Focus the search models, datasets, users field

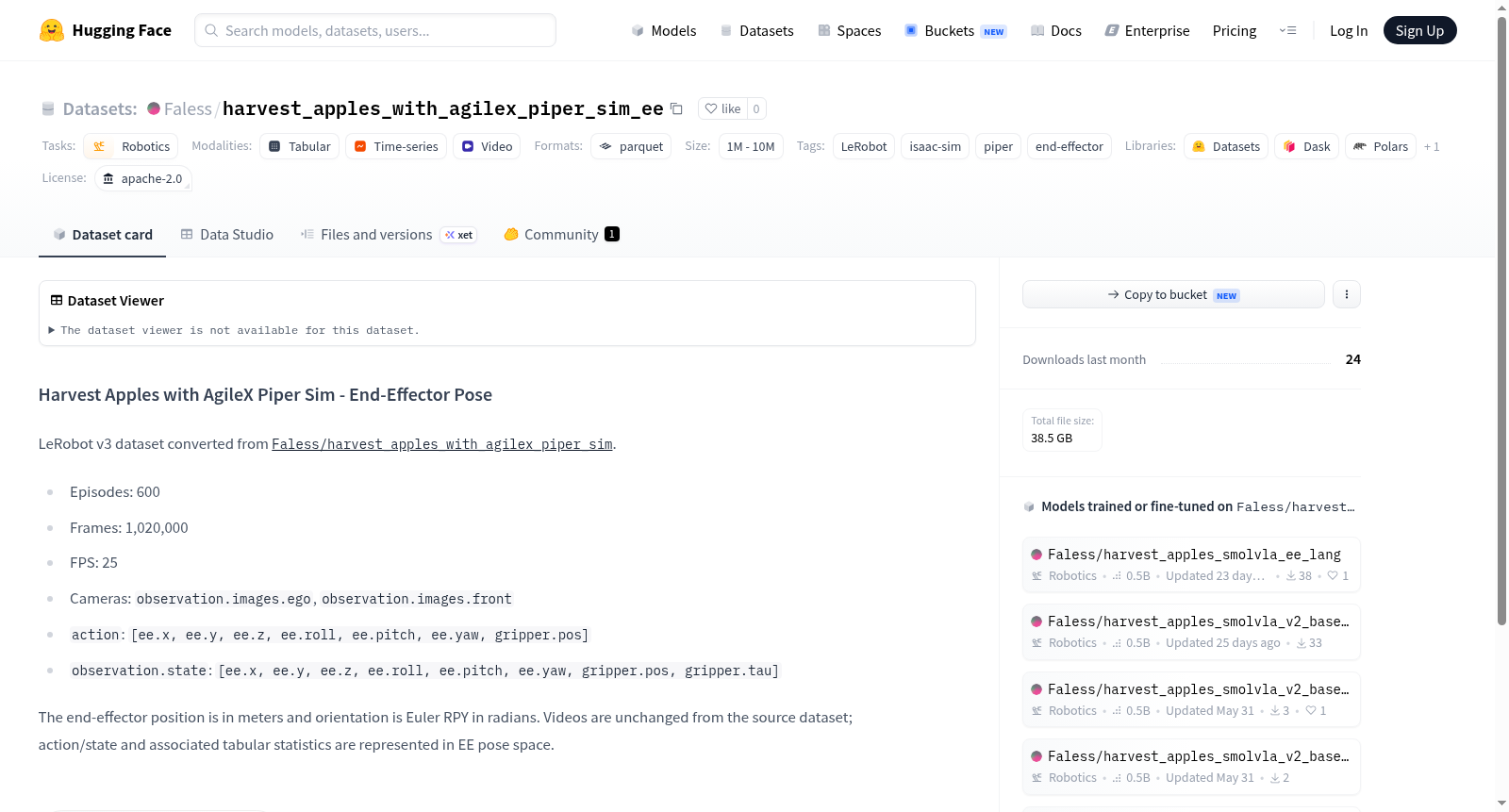point(375,30)
